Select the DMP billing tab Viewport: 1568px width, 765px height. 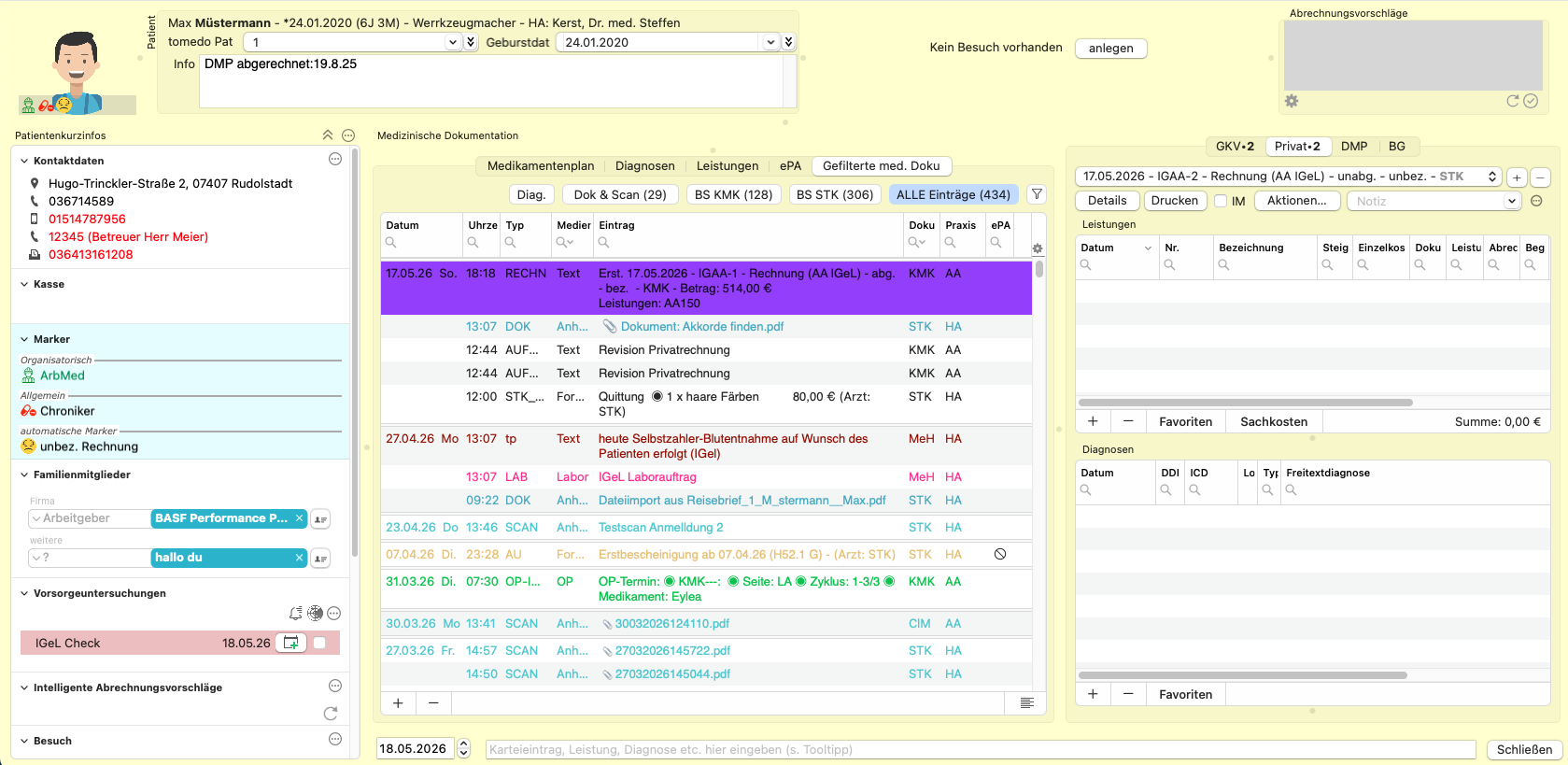(1354, 147)
